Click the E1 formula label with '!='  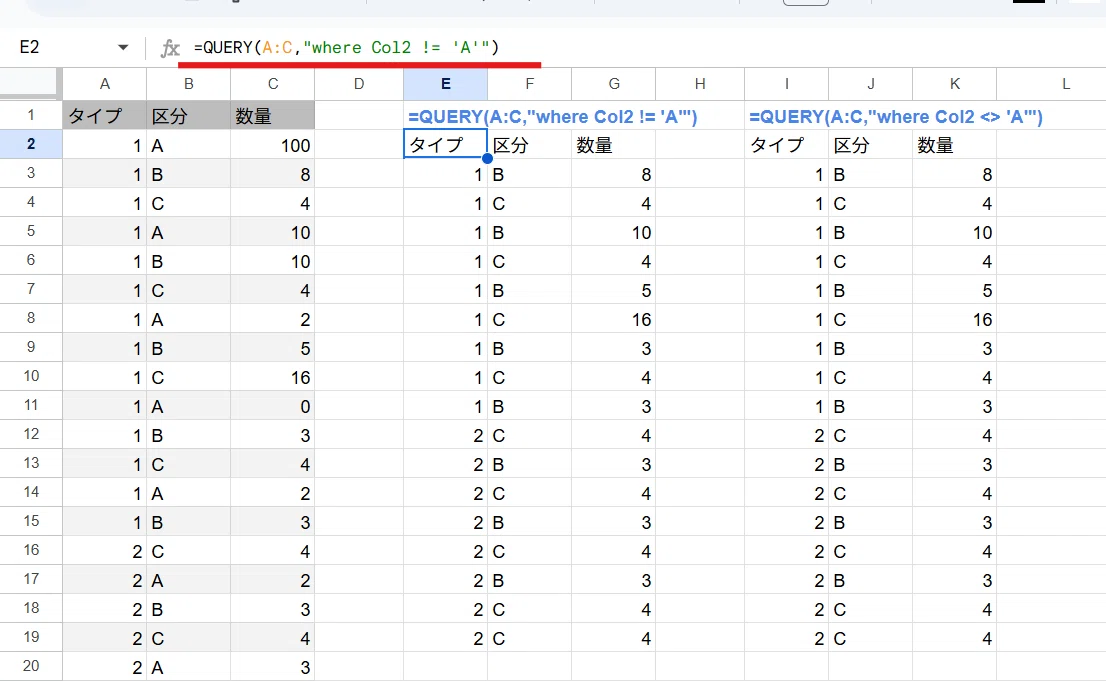552,116
